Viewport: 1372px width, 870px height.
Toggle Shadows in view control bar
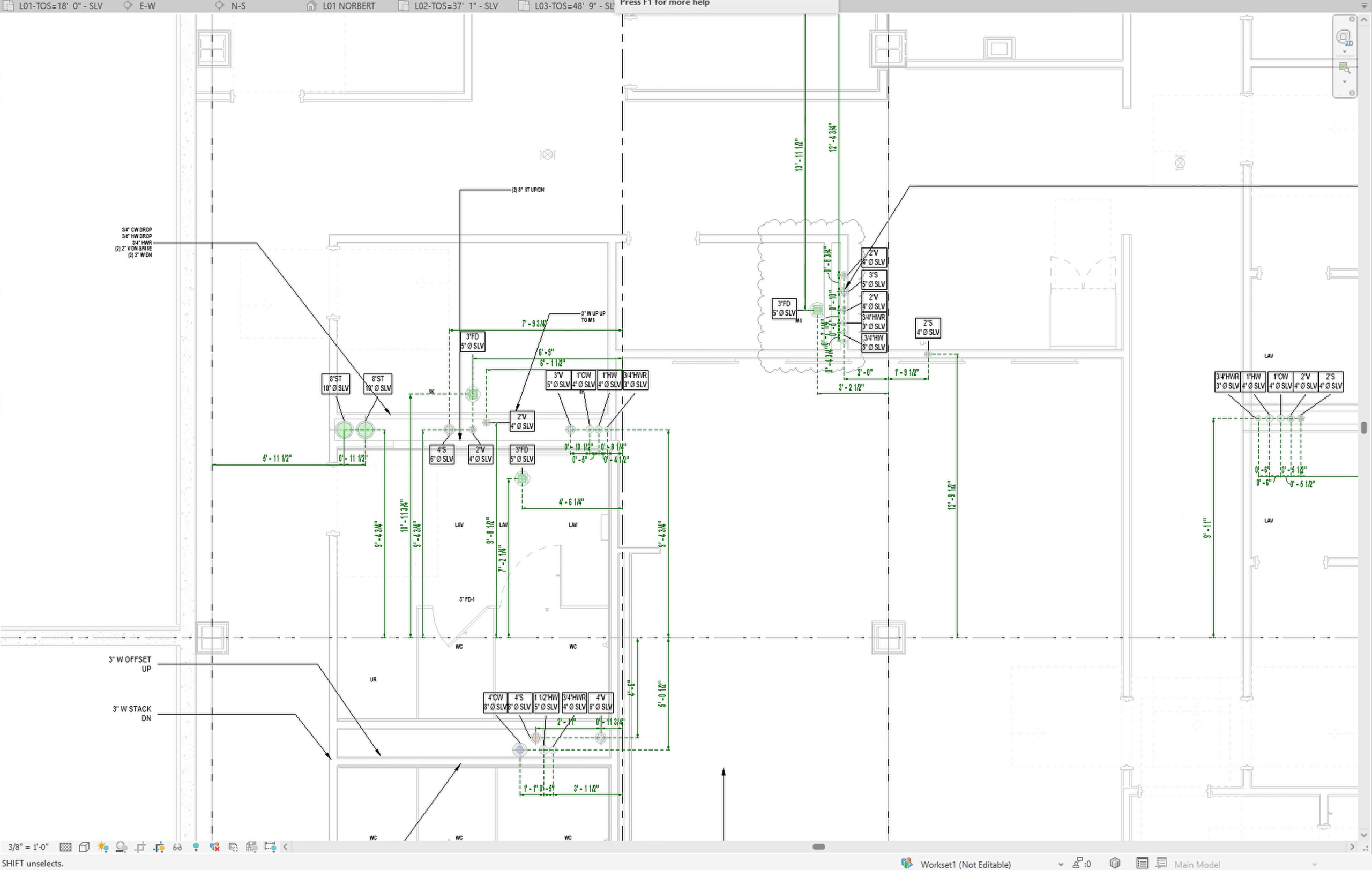121,846
